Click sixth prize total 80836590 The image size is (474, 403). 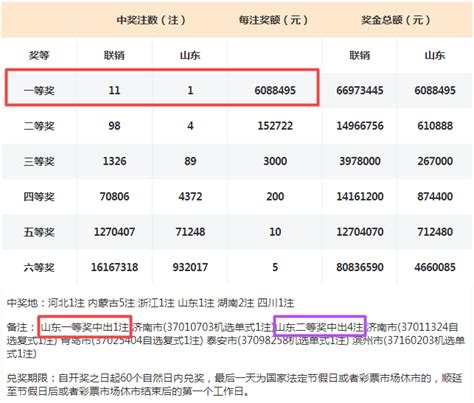pyautogui.click(x=360, y=267)
